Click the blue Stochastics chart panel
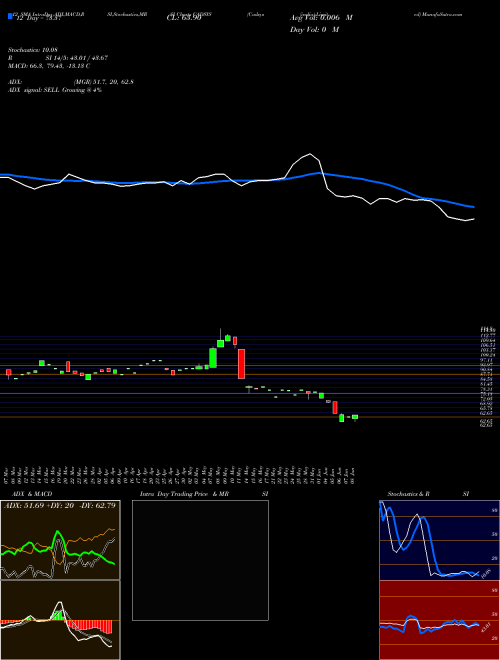Screen dimensions: 500x660 439,540
